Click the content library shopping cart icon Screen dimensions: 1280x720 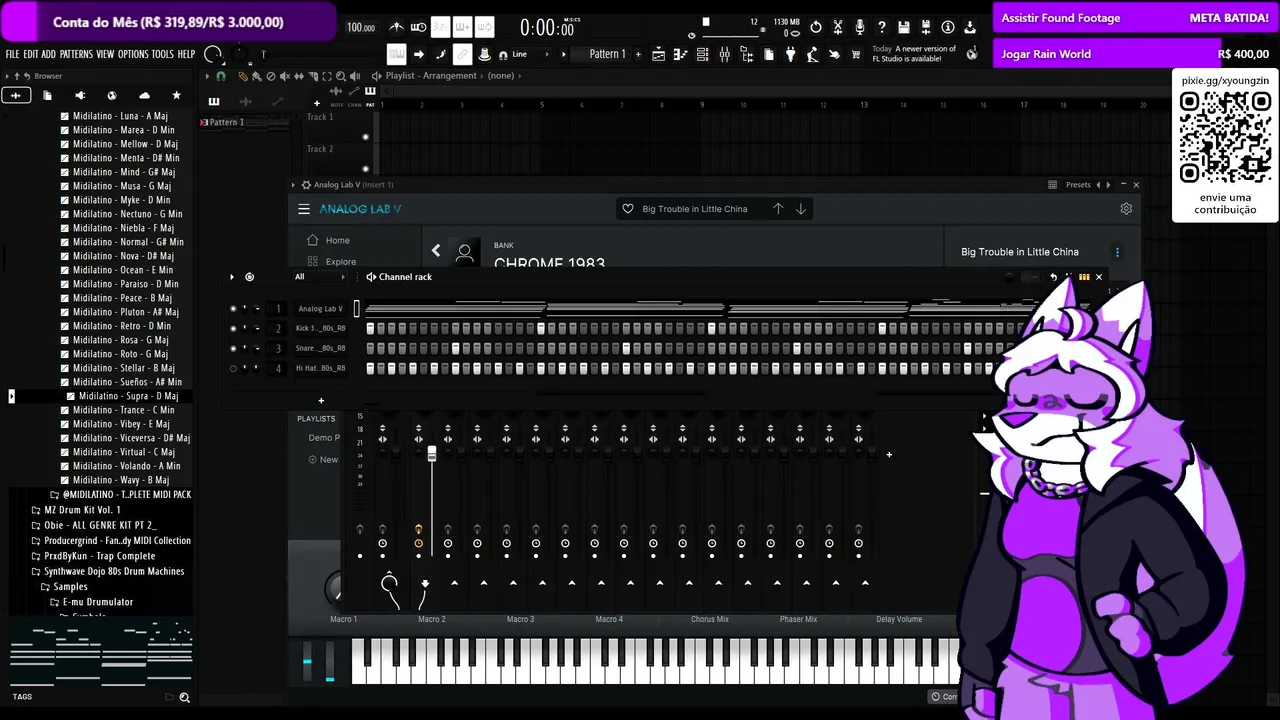coord(857,54)
